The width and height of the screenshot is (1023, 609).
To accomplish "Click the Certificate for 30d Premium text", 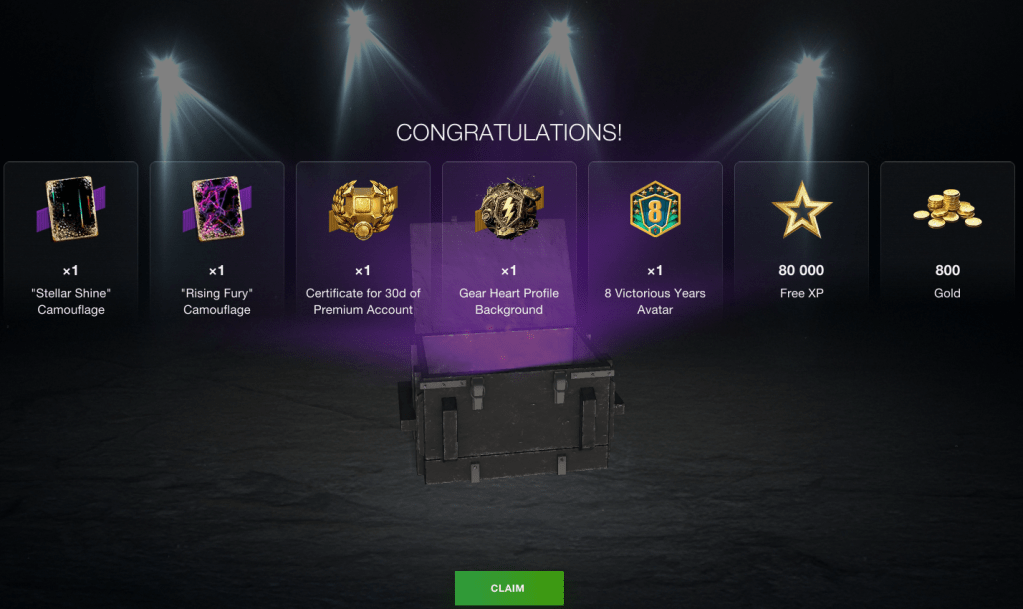I will point(363,302).
